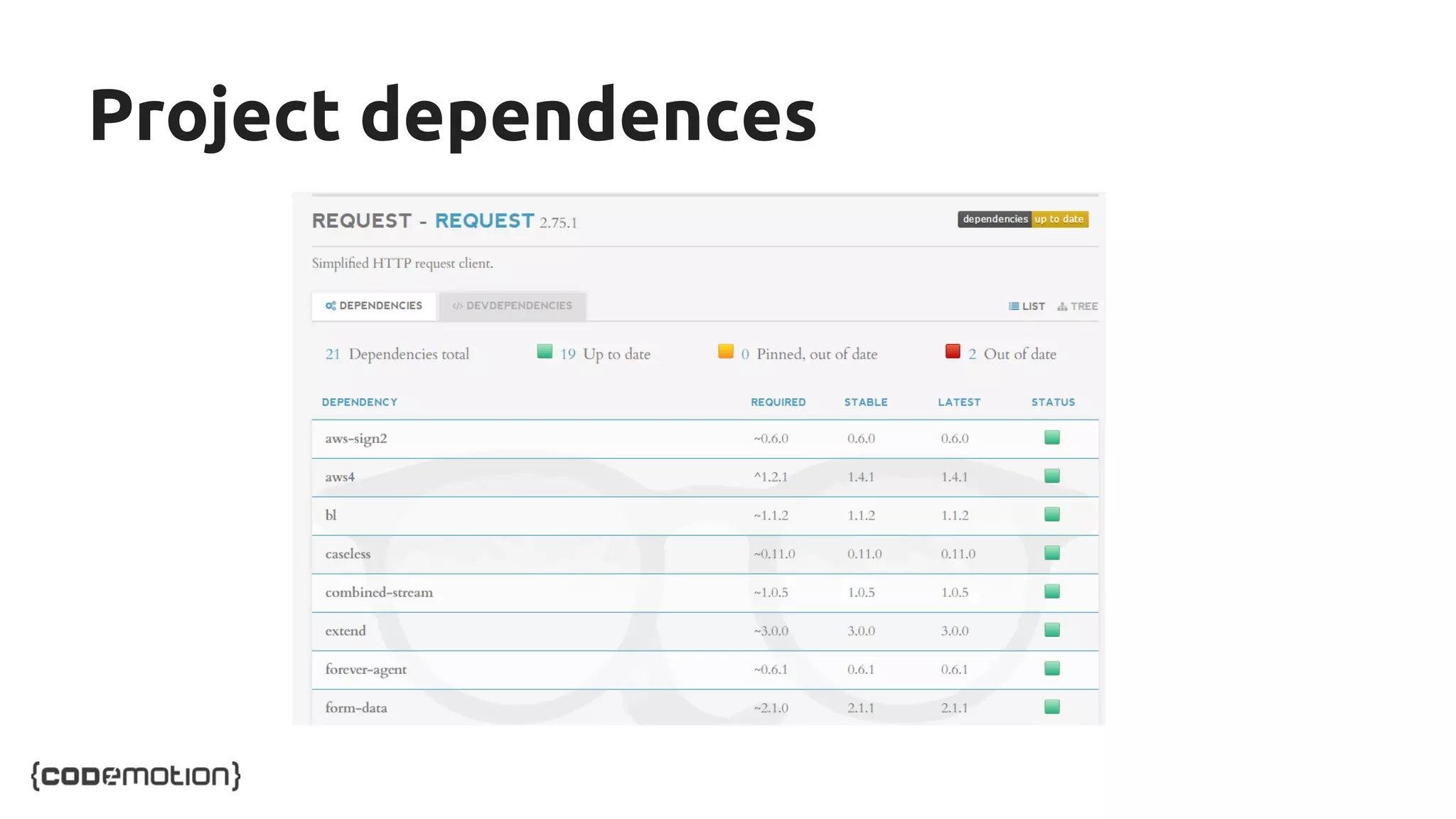Viewport: 1456px width, 819px height.
Task: Click the gears icon on Dependencies tab
Action: pos(331,306)
